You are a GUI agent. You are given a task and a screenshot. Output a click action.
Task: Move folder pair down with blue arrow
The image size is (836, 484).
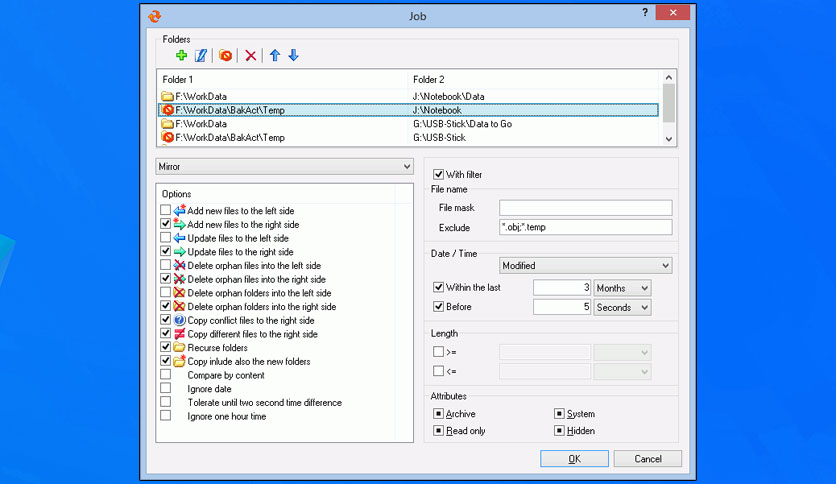click(x=293, y=55)
